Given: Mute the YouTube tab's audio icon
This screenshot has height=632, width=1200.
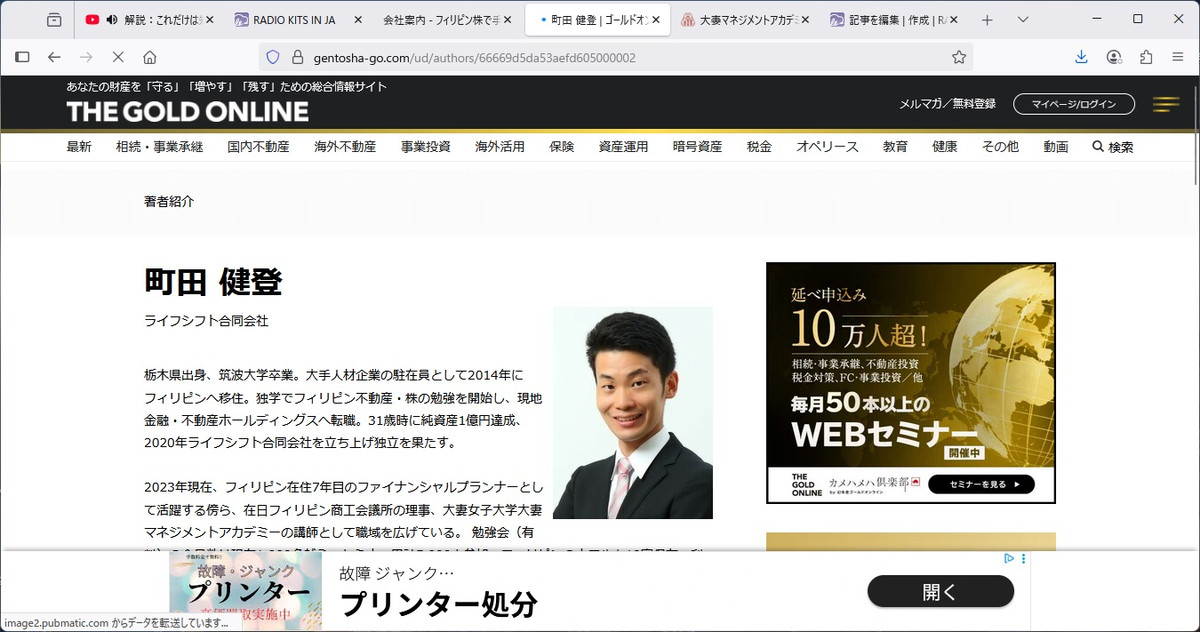Looking at the screenshot, I should [x=111, y=20].
